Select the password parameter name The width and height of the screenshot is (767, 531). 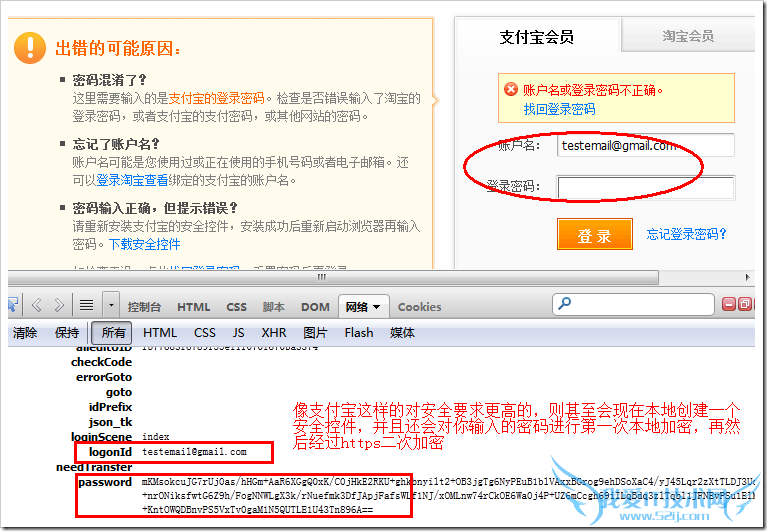[x=105, y=482]
